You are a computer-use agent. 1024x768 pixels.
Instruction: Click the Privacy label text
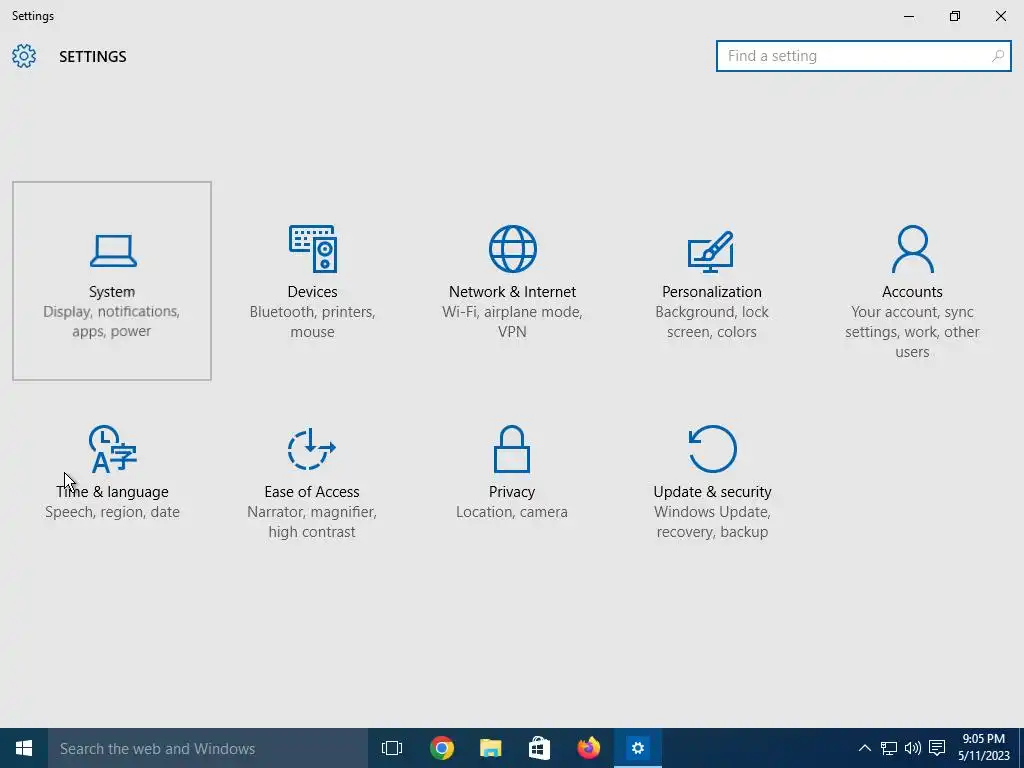[x=512, y=492]
